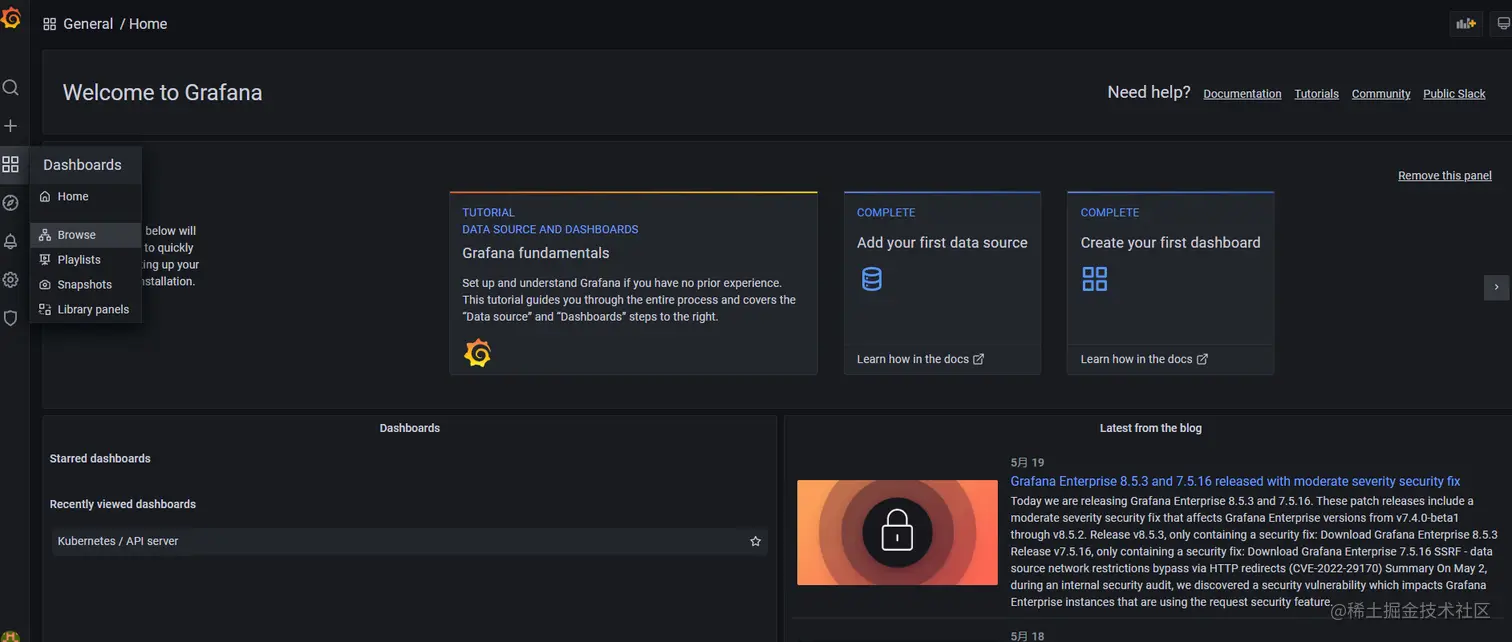
Task: Click the Remove this panel link
Action: (x=1445, y=176)
